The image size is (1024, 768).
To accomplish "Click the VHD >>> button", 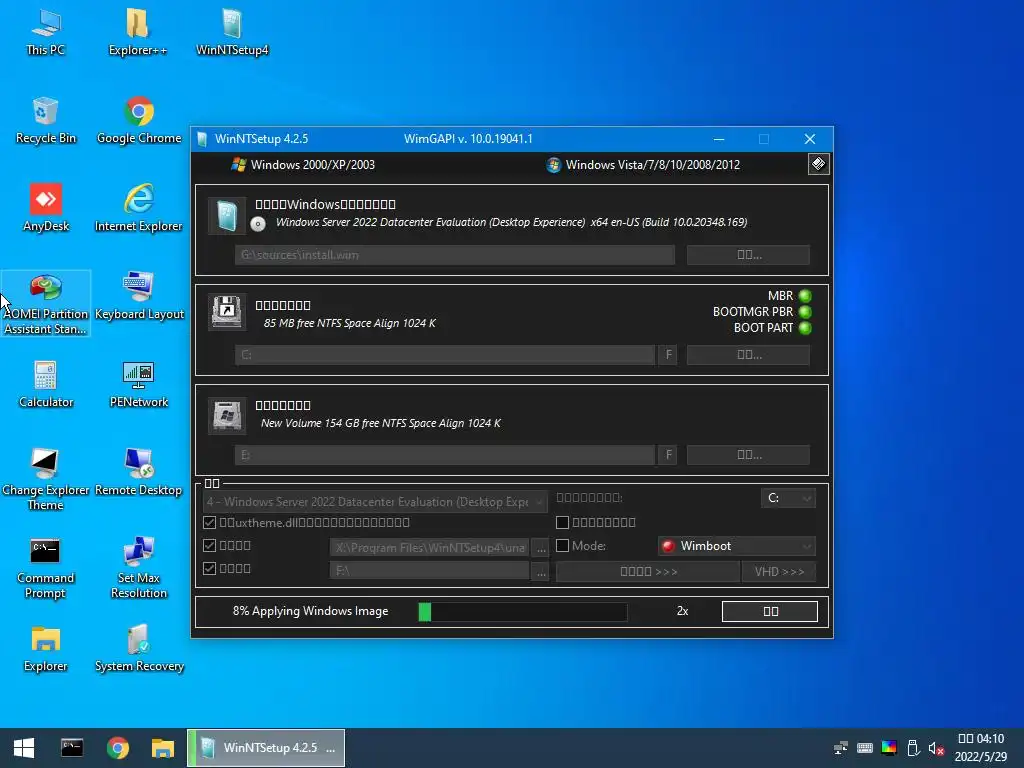I will (x=779, y=571).
